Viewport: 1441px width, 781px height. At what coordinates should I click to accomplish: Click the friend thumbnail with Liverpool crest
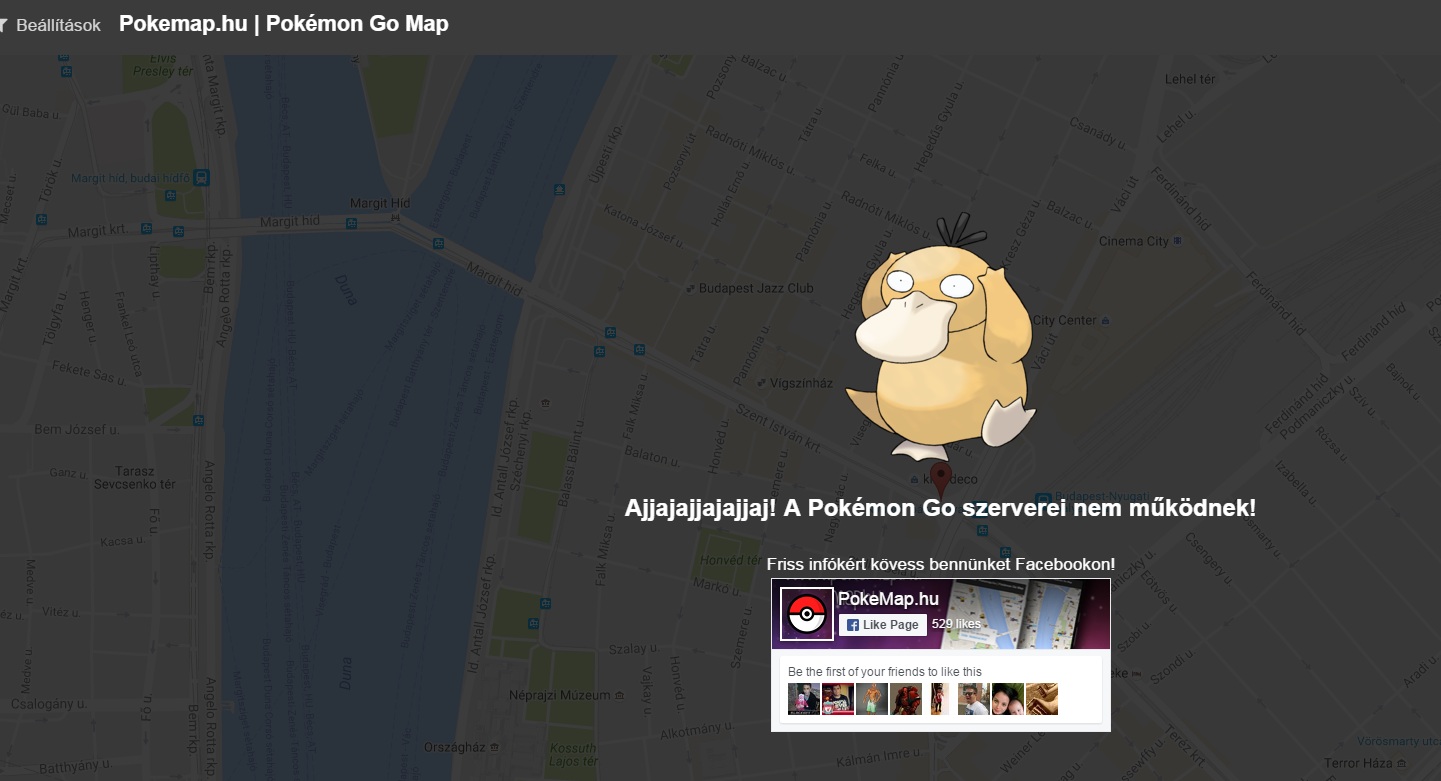click(838, 699)
